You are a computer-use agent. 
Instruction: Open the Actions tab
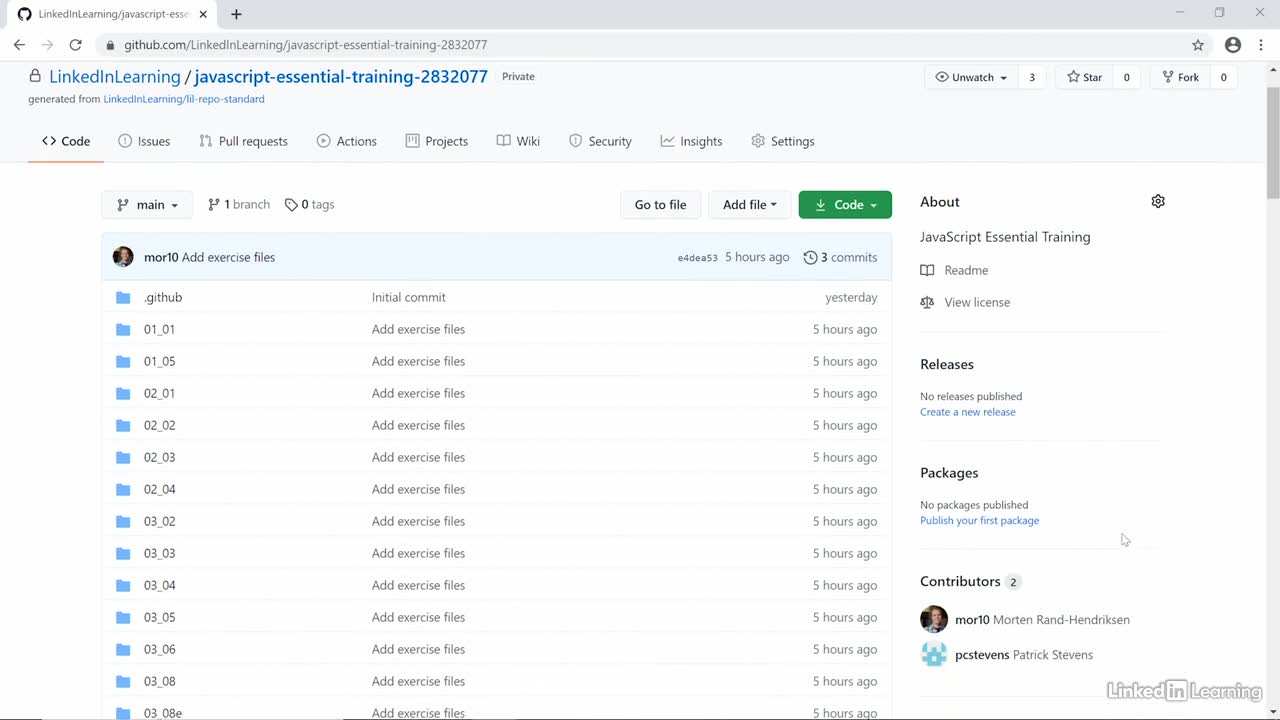347,141
